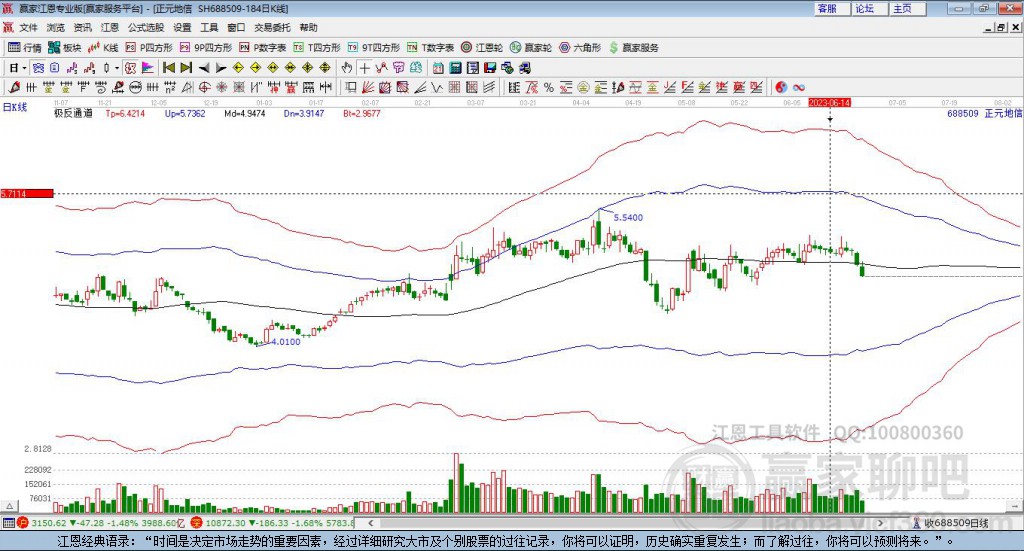Screen dimensions: 1024x551
Task: Toggle the 权 adjustment icon
Action: (x=131, y=68)
